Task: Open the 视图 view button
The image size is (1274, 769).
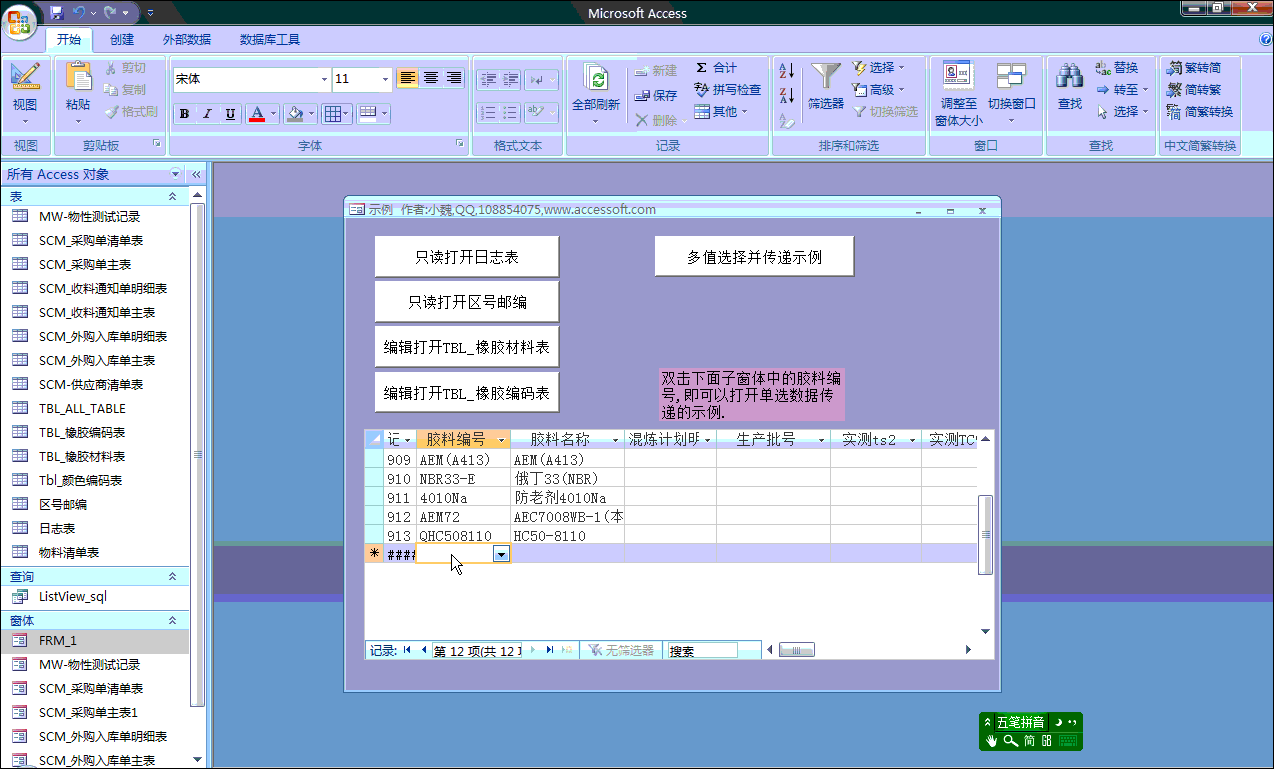Action: [25, 92]
